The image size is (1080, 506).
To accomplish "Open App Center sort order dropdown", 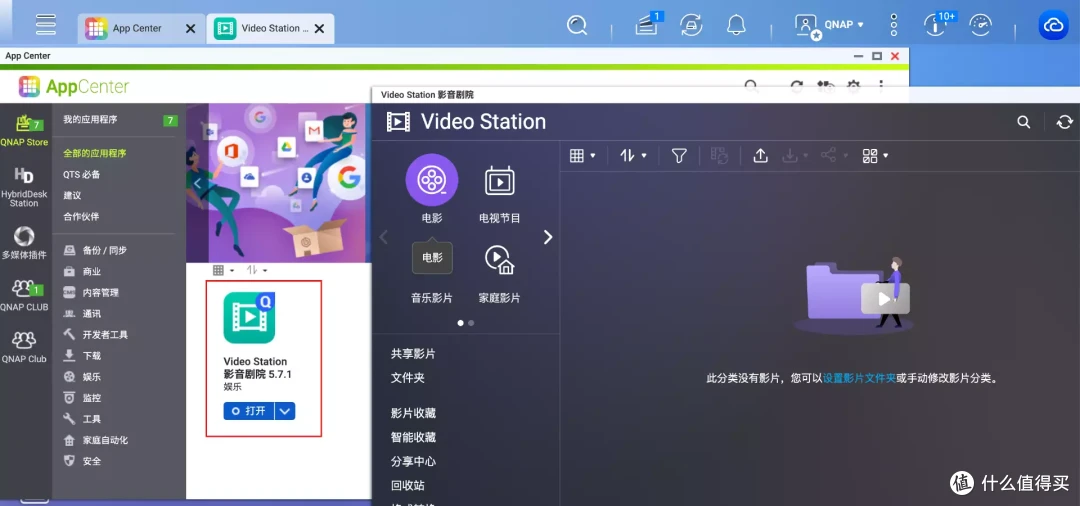I will [x=257, y=271].
